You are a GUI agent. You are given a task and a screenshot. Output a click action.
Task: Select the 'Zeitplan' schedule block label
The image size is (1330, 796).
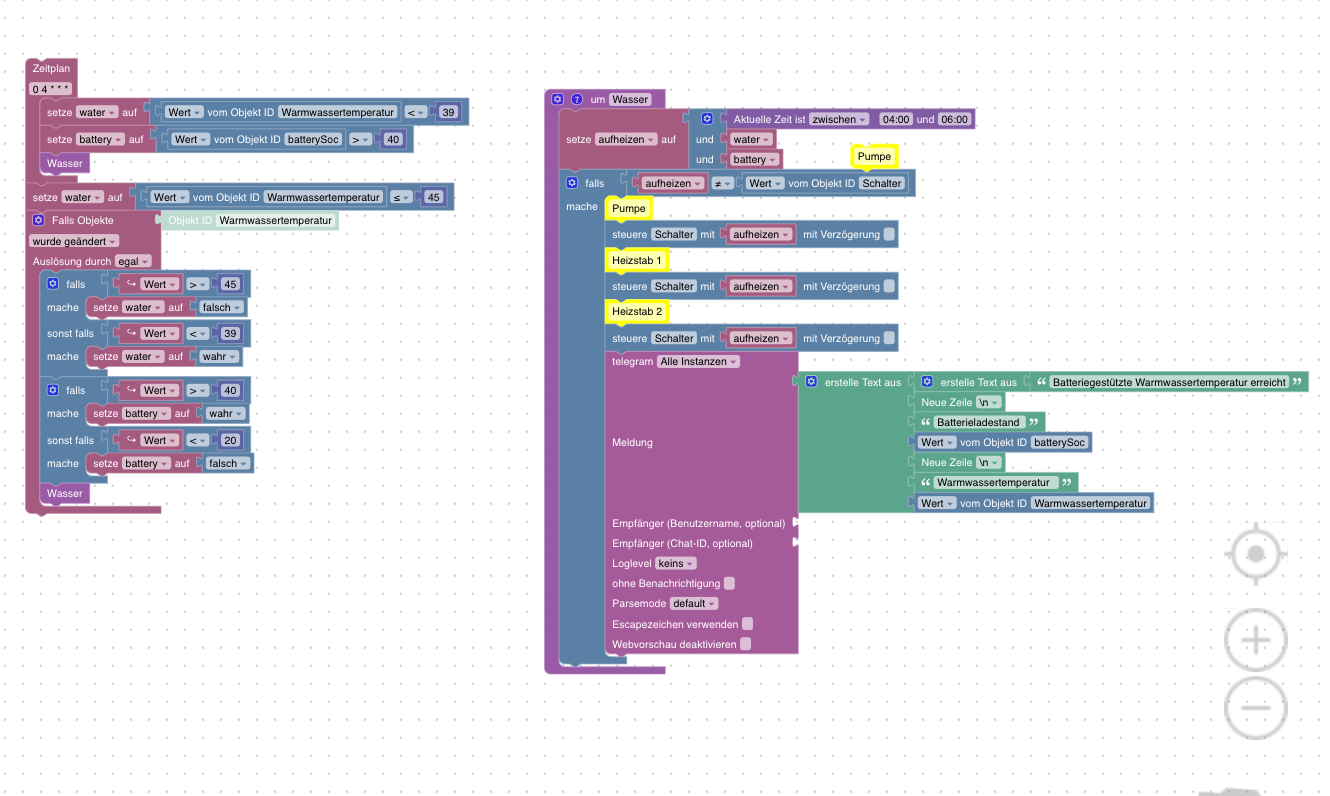tap(50, 68)
